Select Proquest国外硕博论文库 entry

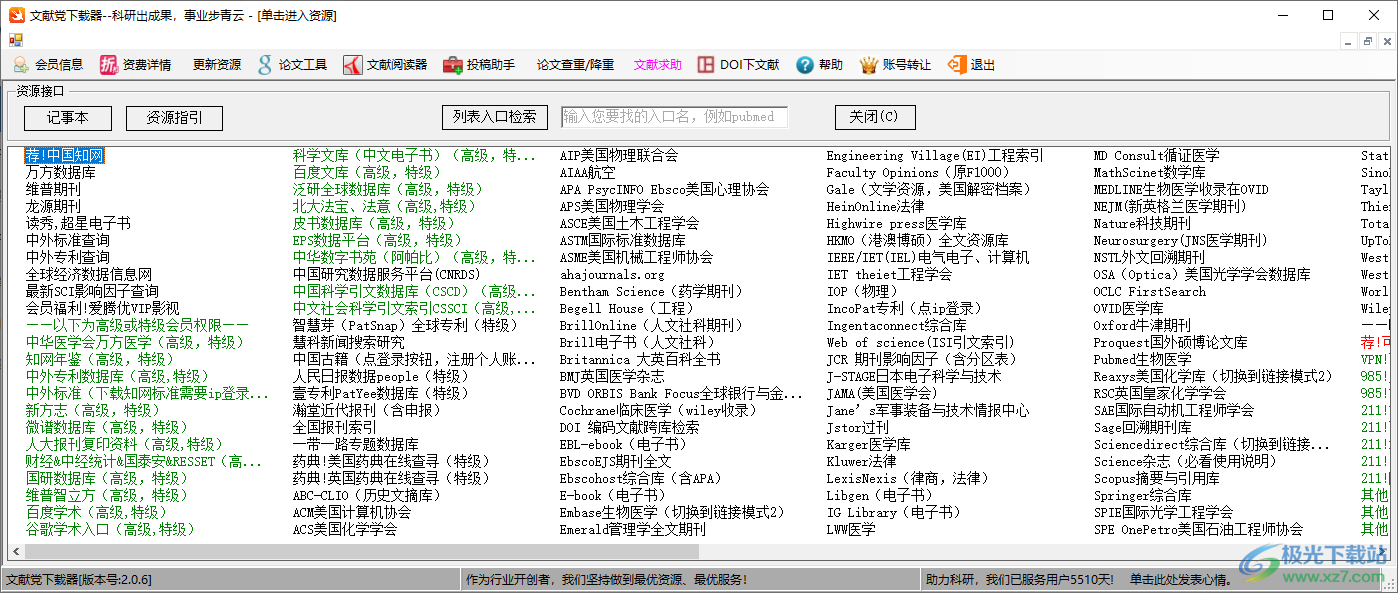point(1171,343)
